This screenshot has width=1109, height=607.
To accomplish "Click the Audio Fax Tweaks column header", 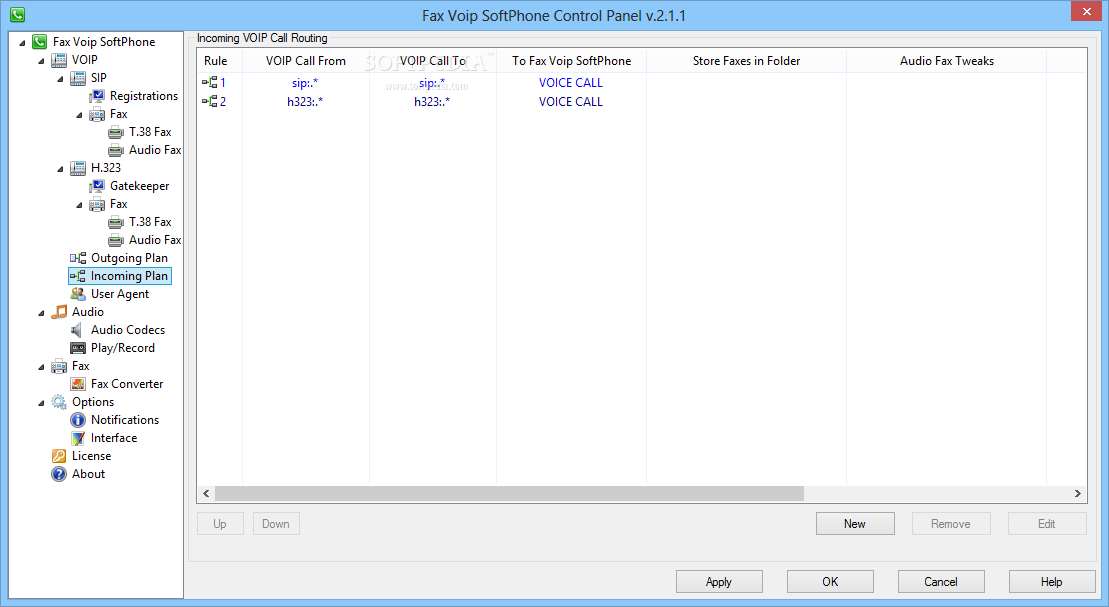I will click(946, 61).
